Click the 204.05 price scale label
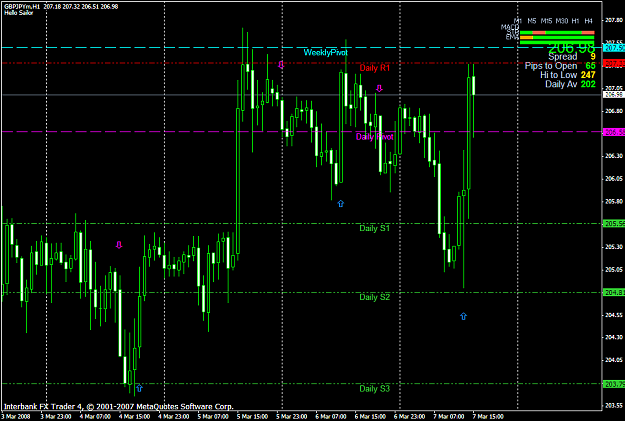 pyautogui.click(x=614, y=360)
